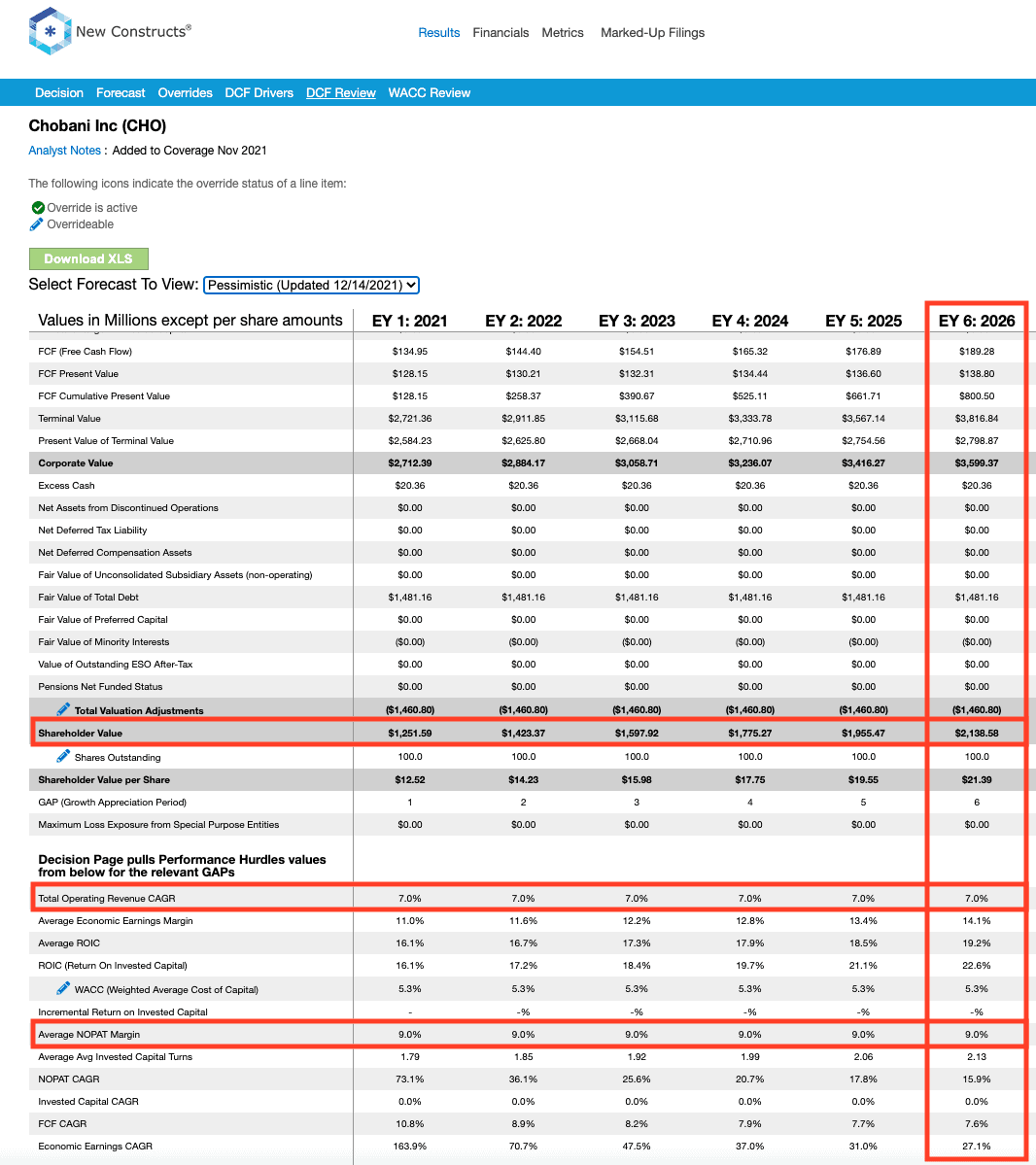Click the NOPAT CAGR row label
Screen dimensions: 1036x1165
tap(68, 1079)
